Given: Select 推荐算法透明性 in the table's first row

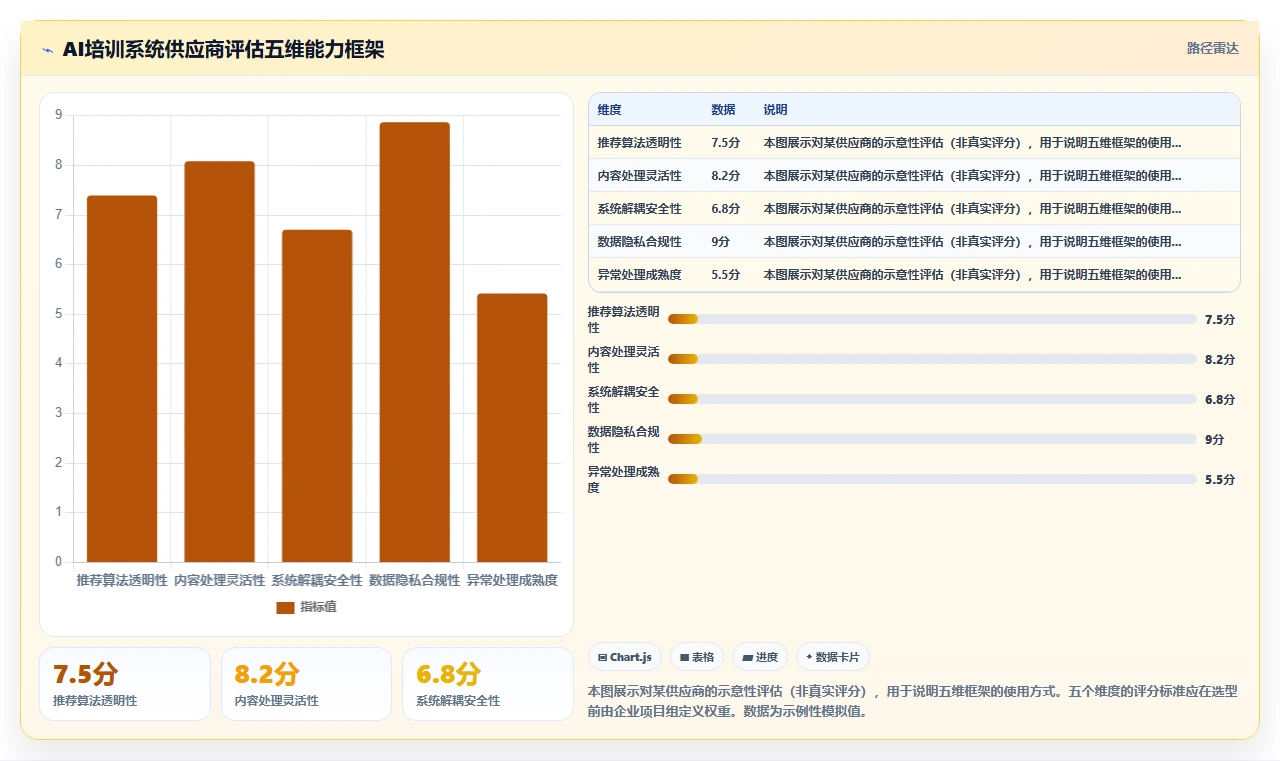Looking at the screenshot, I should (639, 143).
